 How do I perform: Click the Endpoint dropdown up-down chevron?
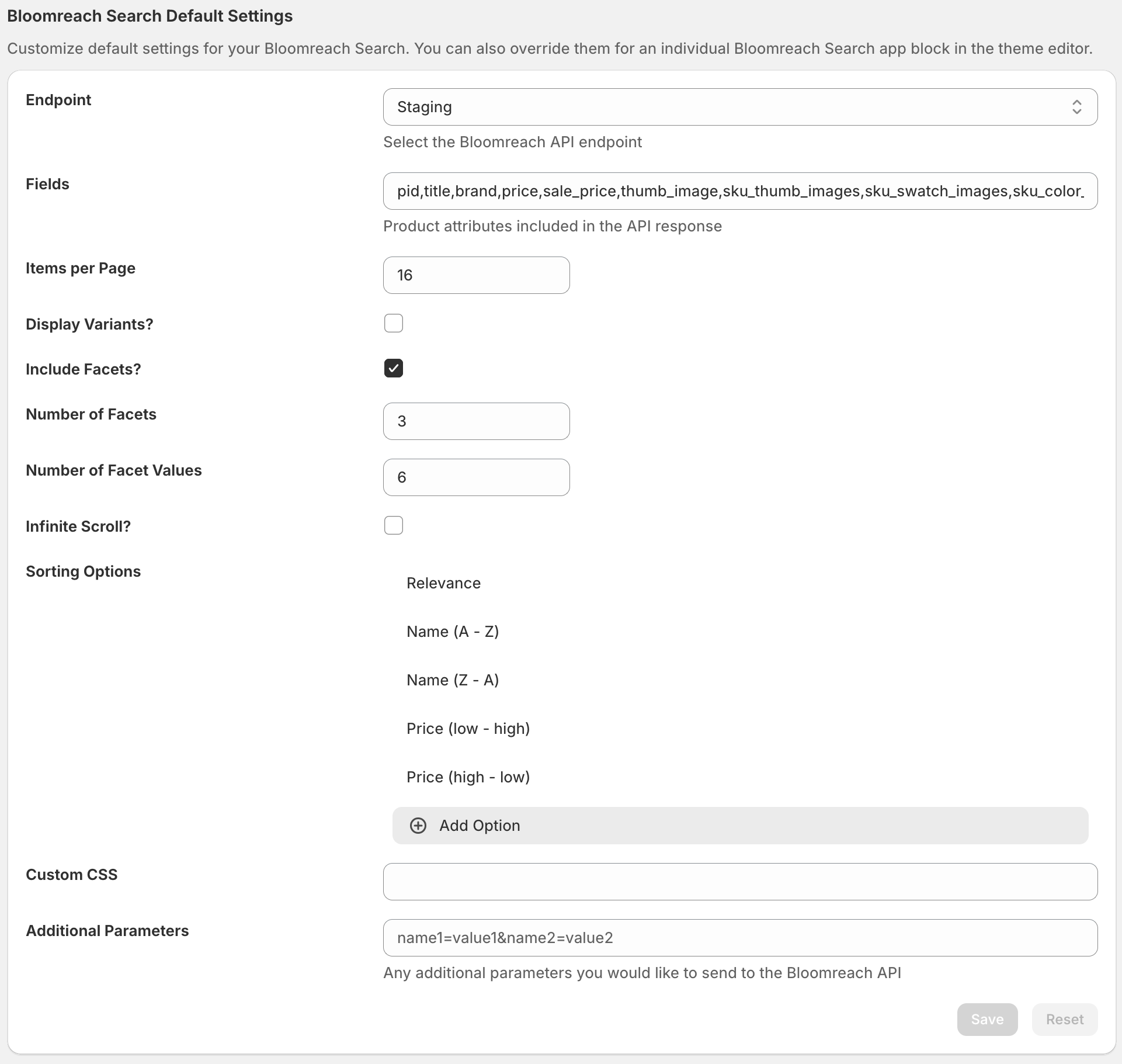pyautogui.click(x=1076, y=107)
